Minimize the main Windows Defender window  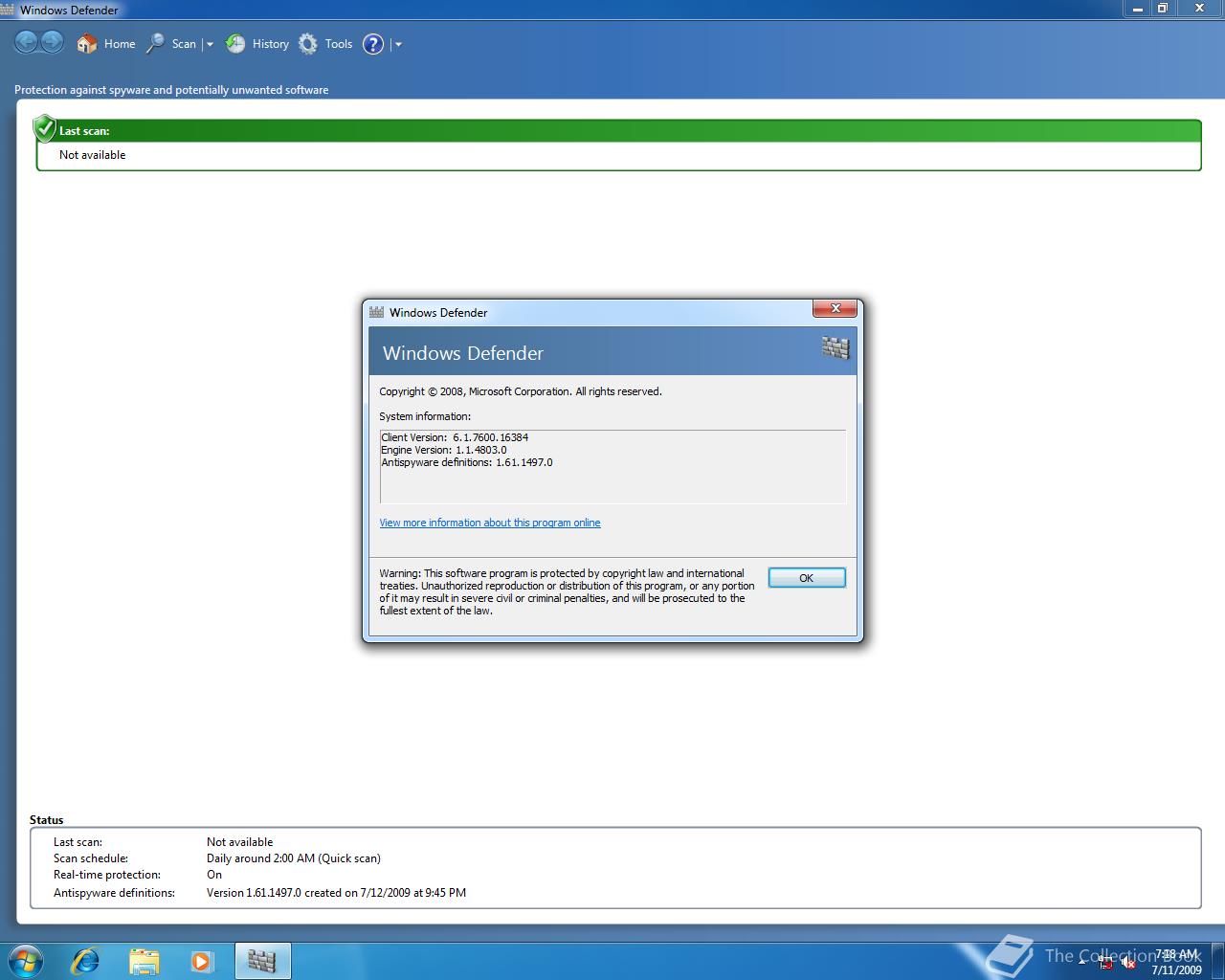(x=1137, y=8)
